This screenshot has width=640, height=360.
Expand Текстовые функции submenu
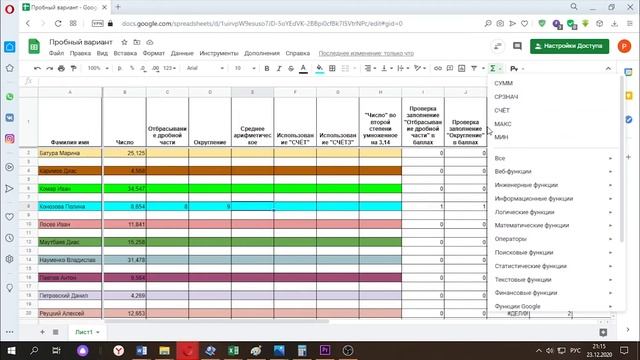click(x=553, y=280)
